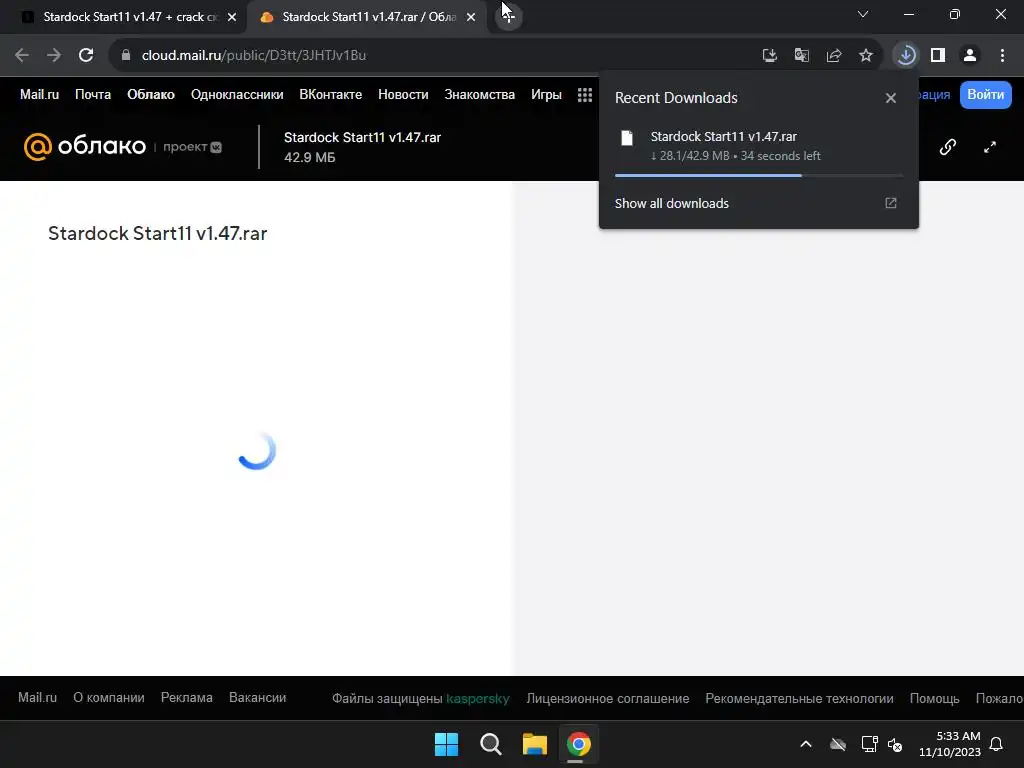Close the Recent Downloads popup

pos(890,98)
